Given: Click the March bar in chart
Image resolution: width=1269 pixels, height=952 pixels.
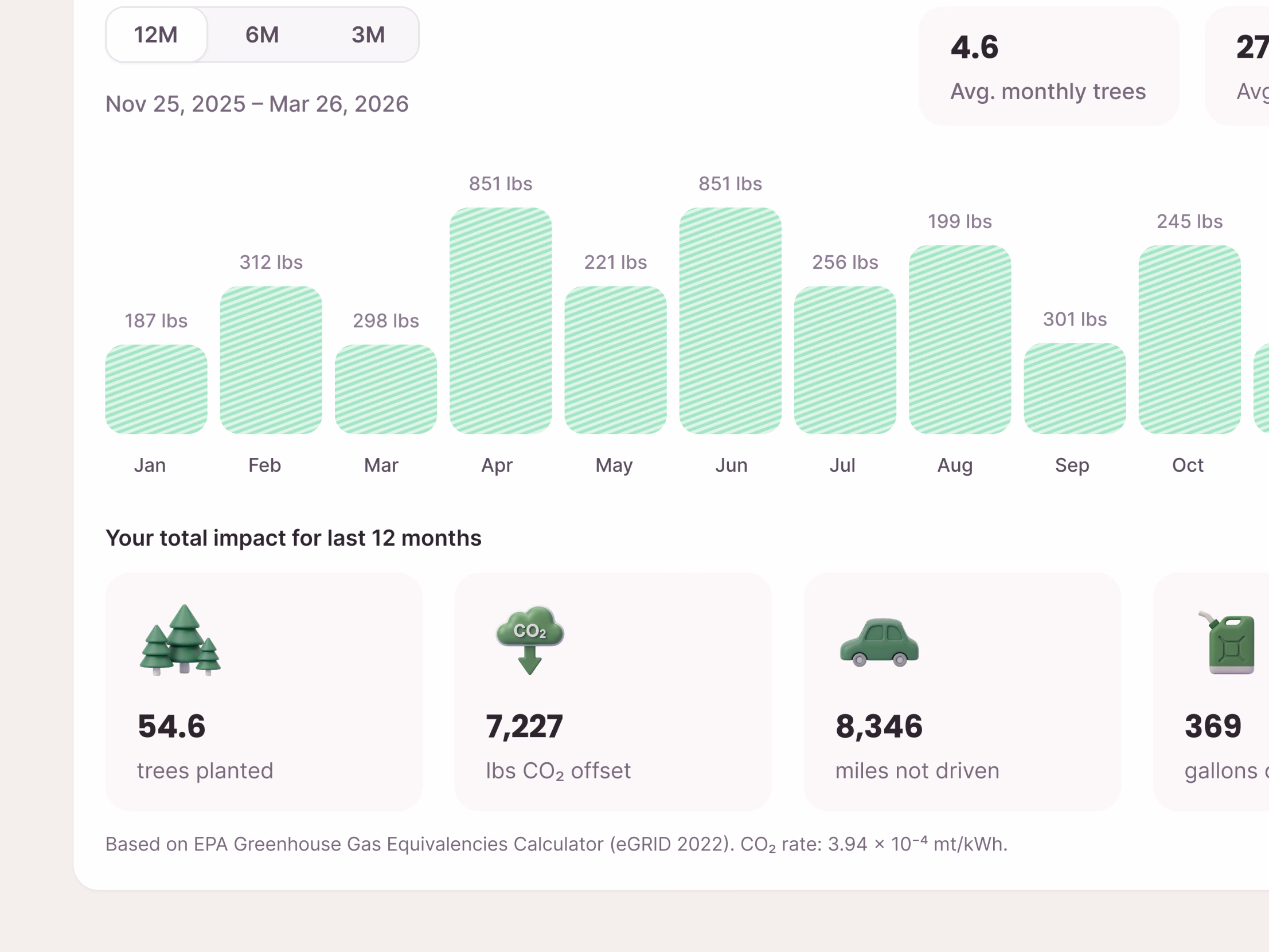Looking at the screenshot, I should 385,389.
